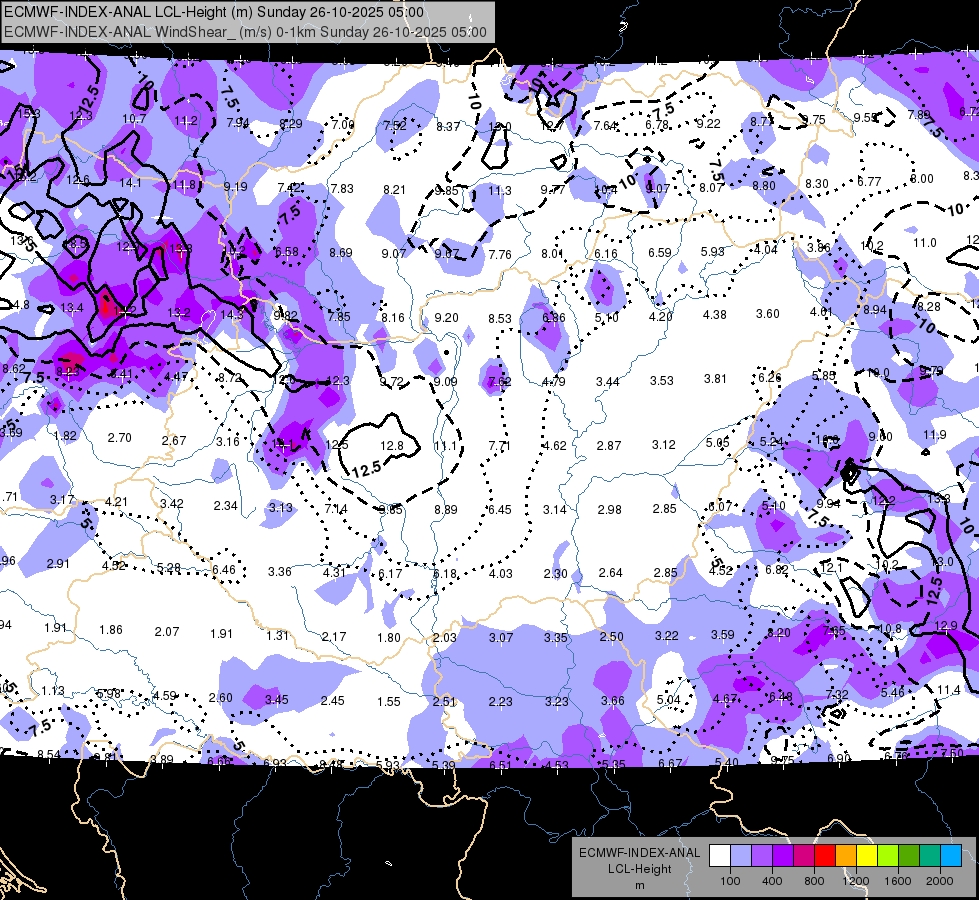The height and width of the screenshot is (900, 979).
Task: Click the wind shear value '1.55'
Action: 388,701
